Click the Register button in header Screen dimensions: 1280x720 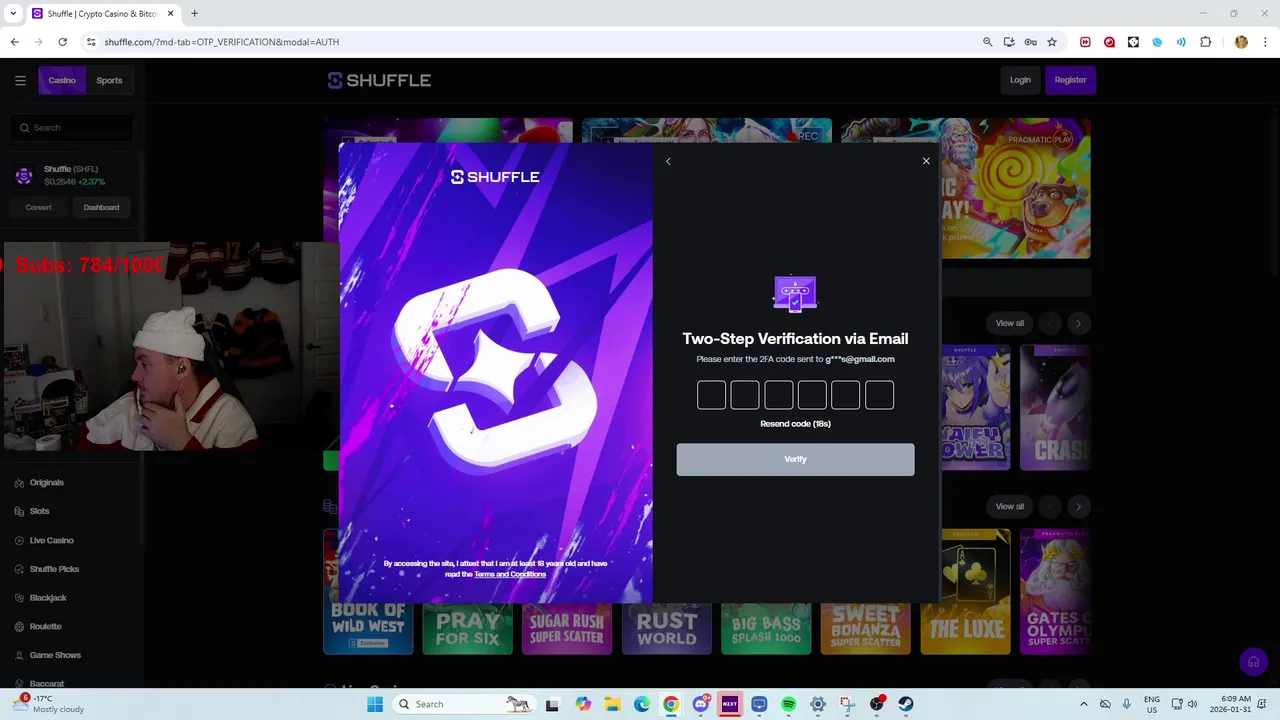1070,80
